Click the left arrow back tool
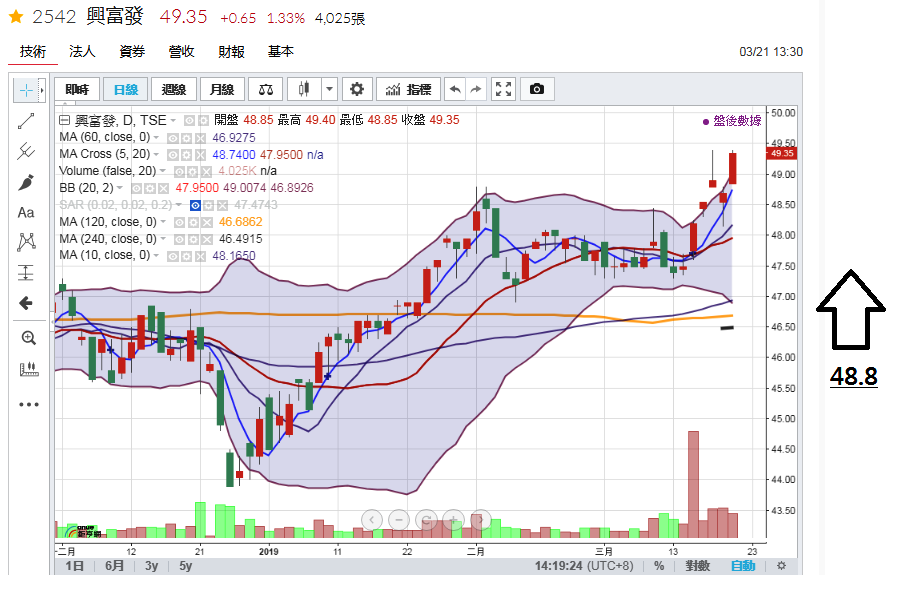The width and height of the screenshot is (900, 600). point(26,303)
